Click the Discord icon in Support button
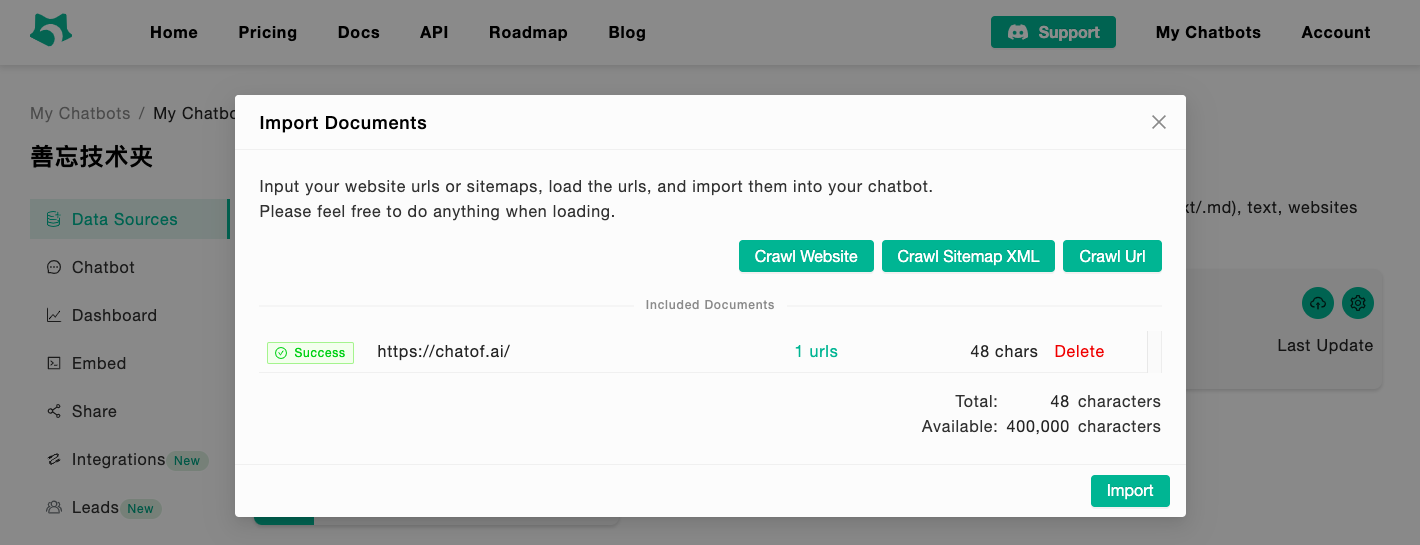This screenshot has height=545, width=1420. point(1018,32)
